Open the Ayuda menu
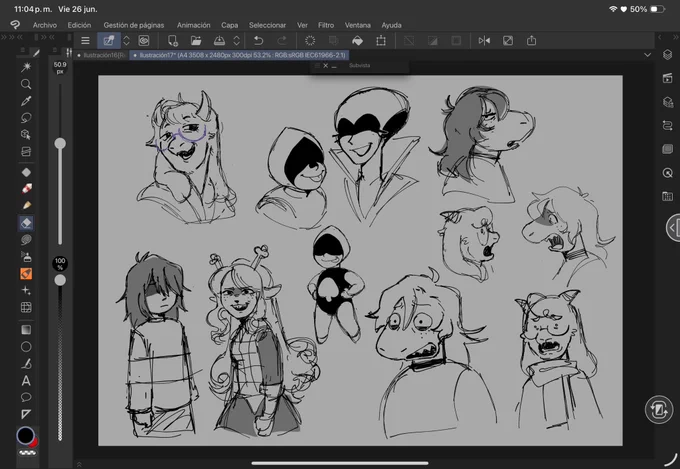This screenshot has height=469, width=680. tap(391, 25)
